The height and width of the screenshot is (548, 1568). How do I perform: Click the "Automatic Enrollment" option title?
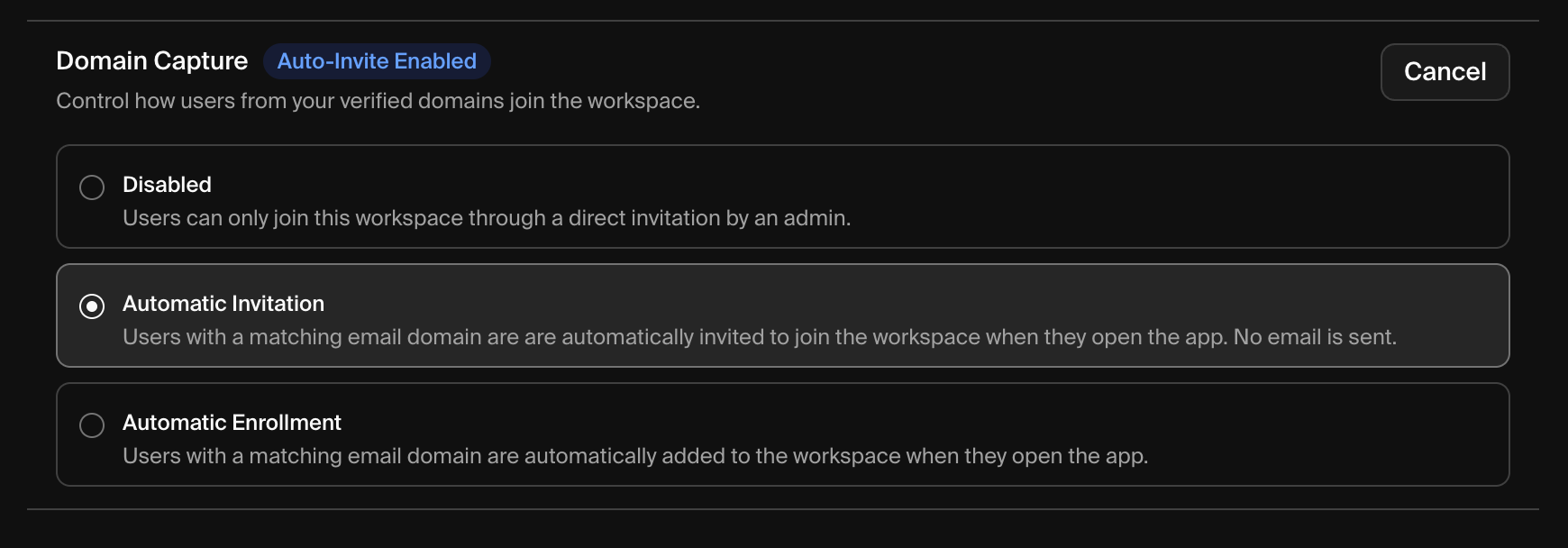coord(232,423)
